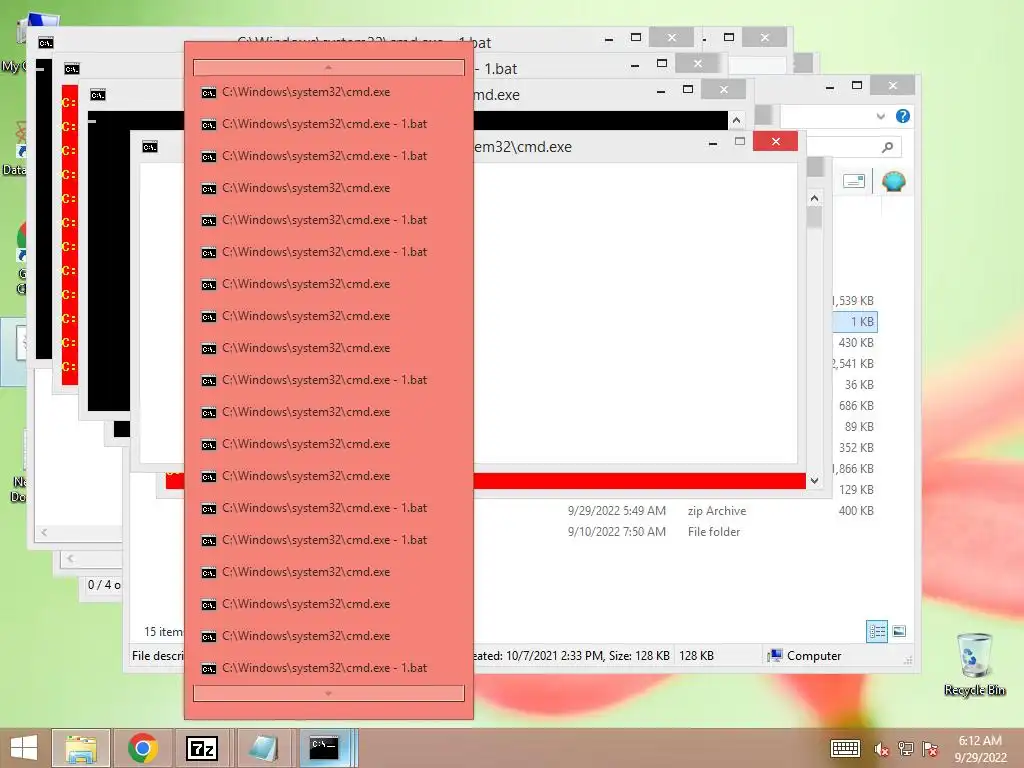Open 7-Zip from the taskbar
Image resolution: width=1024 pixels, height=768 pixels.
click(202, 748)
